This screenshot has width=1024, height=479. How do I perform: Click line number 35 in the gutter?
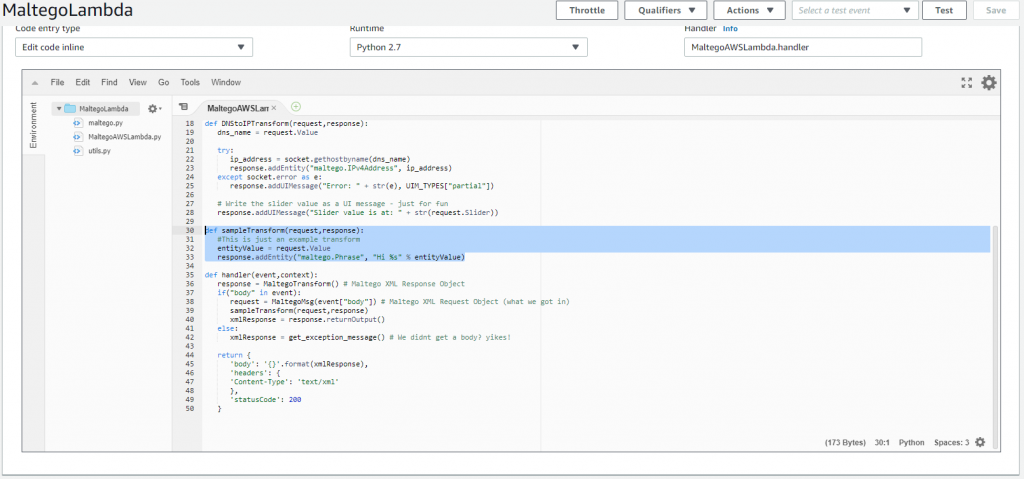coord(190,274)
